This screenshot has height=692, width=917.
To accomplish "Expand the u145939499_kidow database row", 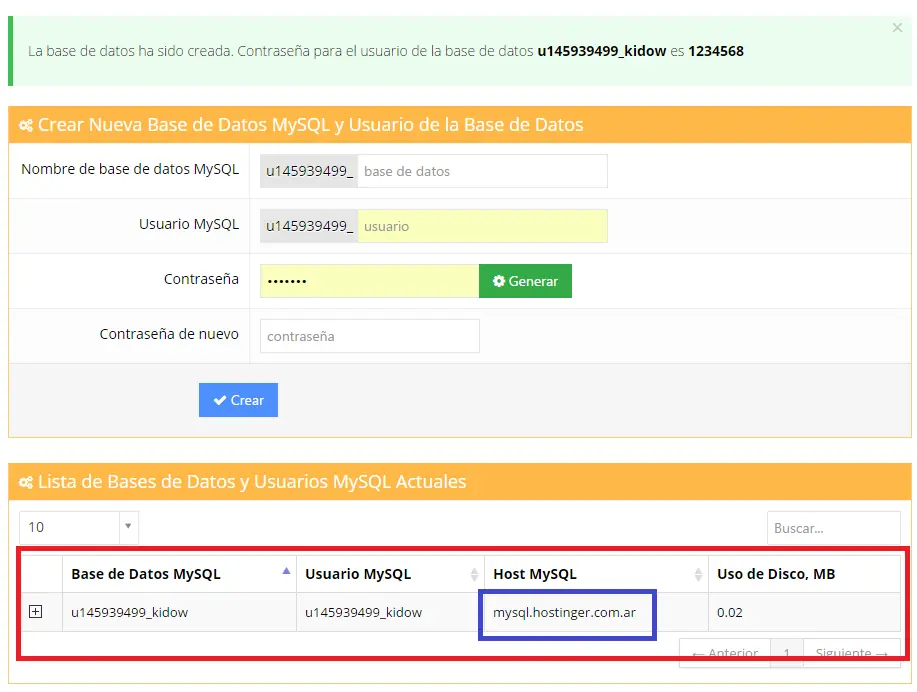I will (36, 612).
